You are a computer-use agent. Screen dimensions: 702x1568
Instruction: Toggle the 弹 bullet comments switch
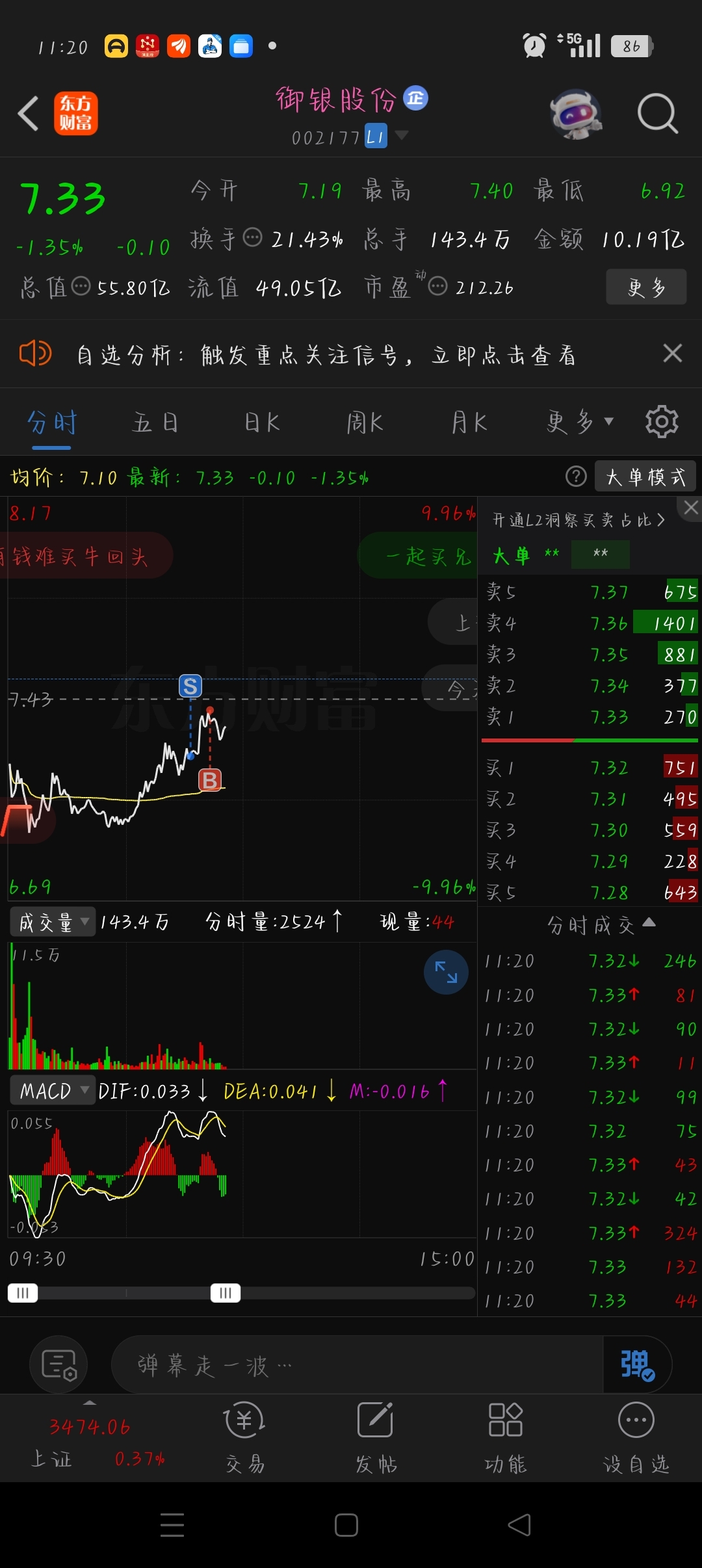[x=637, y=1365]
